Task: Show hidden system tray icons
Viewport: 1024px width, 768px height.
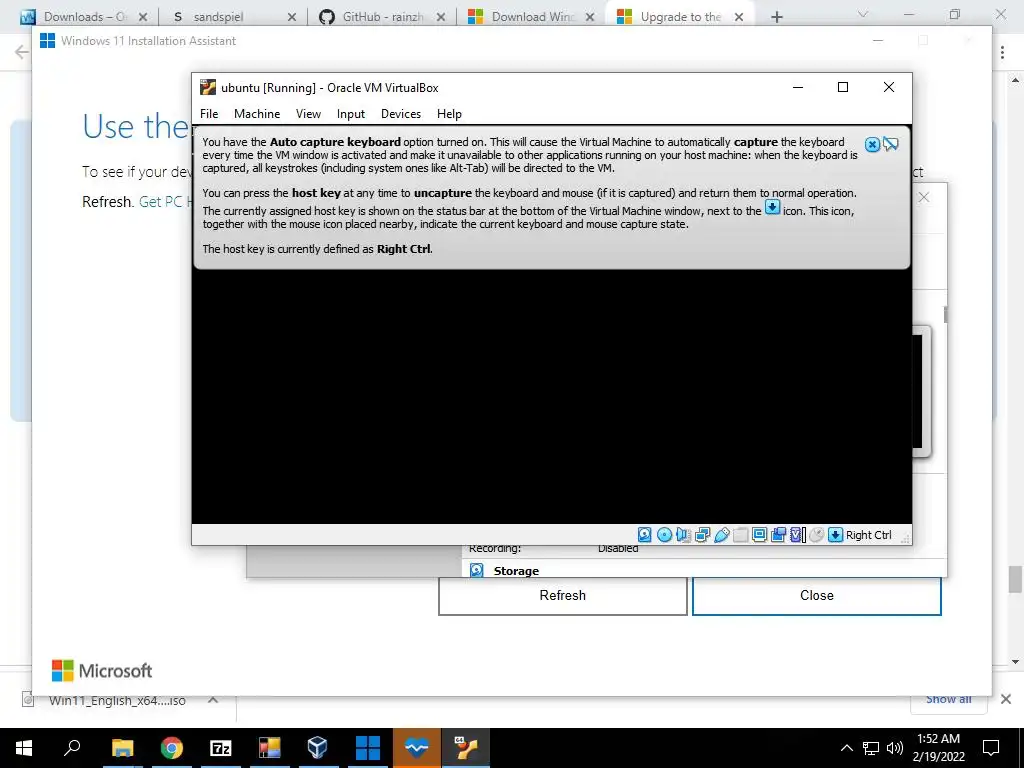Action: [x=846, y=748]
